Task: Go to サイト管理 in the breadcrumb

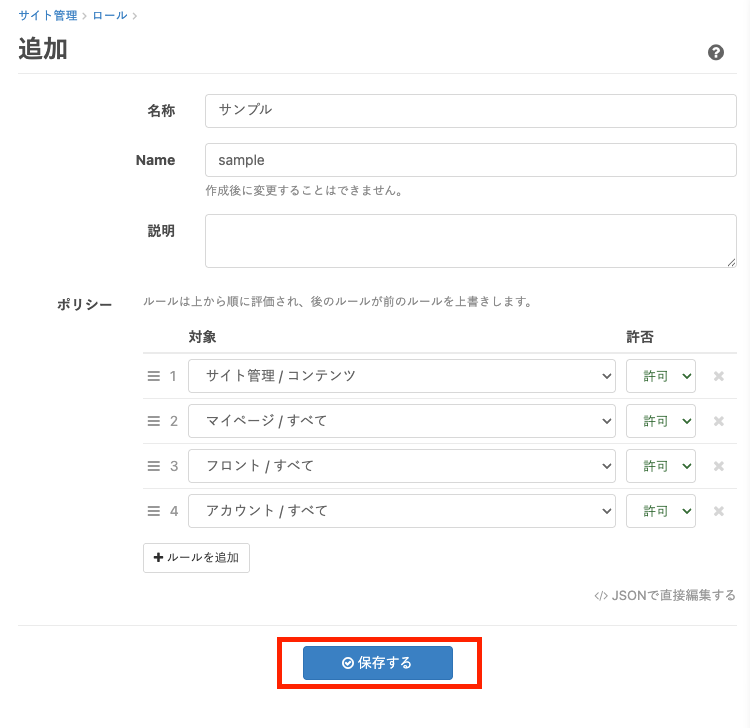Action: click(x=49, y=15)
